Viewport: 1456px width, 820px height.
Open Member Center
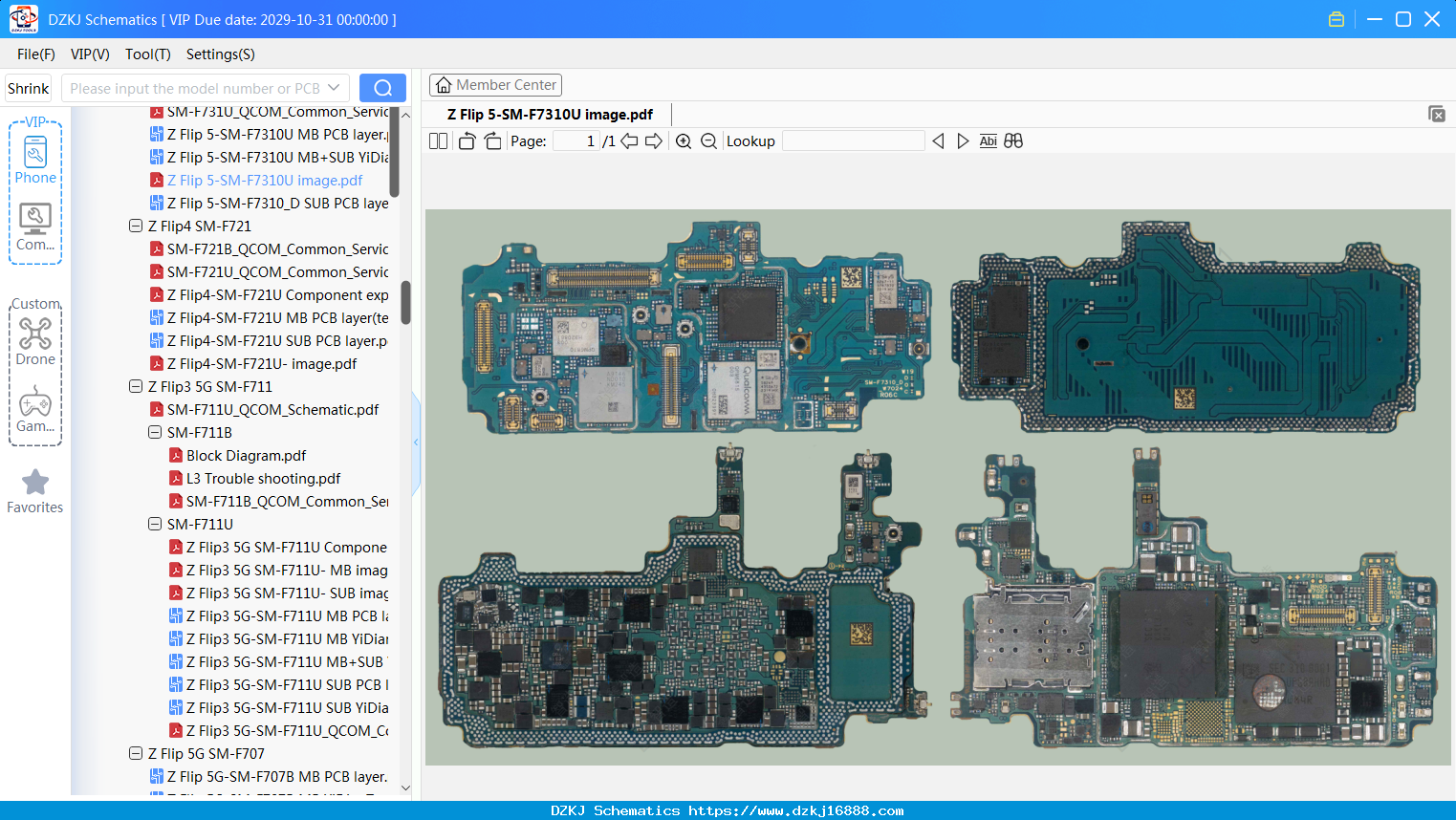pos(495,85)
